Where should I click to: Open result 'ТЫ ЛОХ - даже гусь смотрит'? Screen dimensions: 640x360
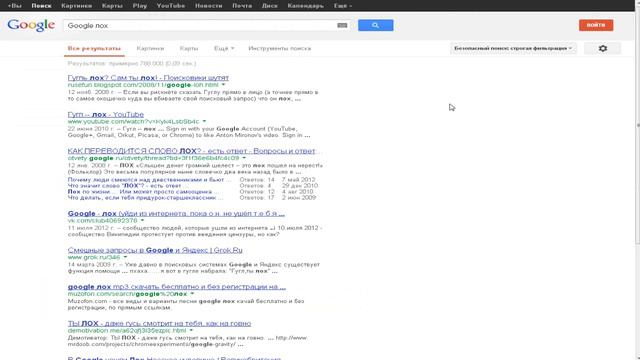coord(159,323)
